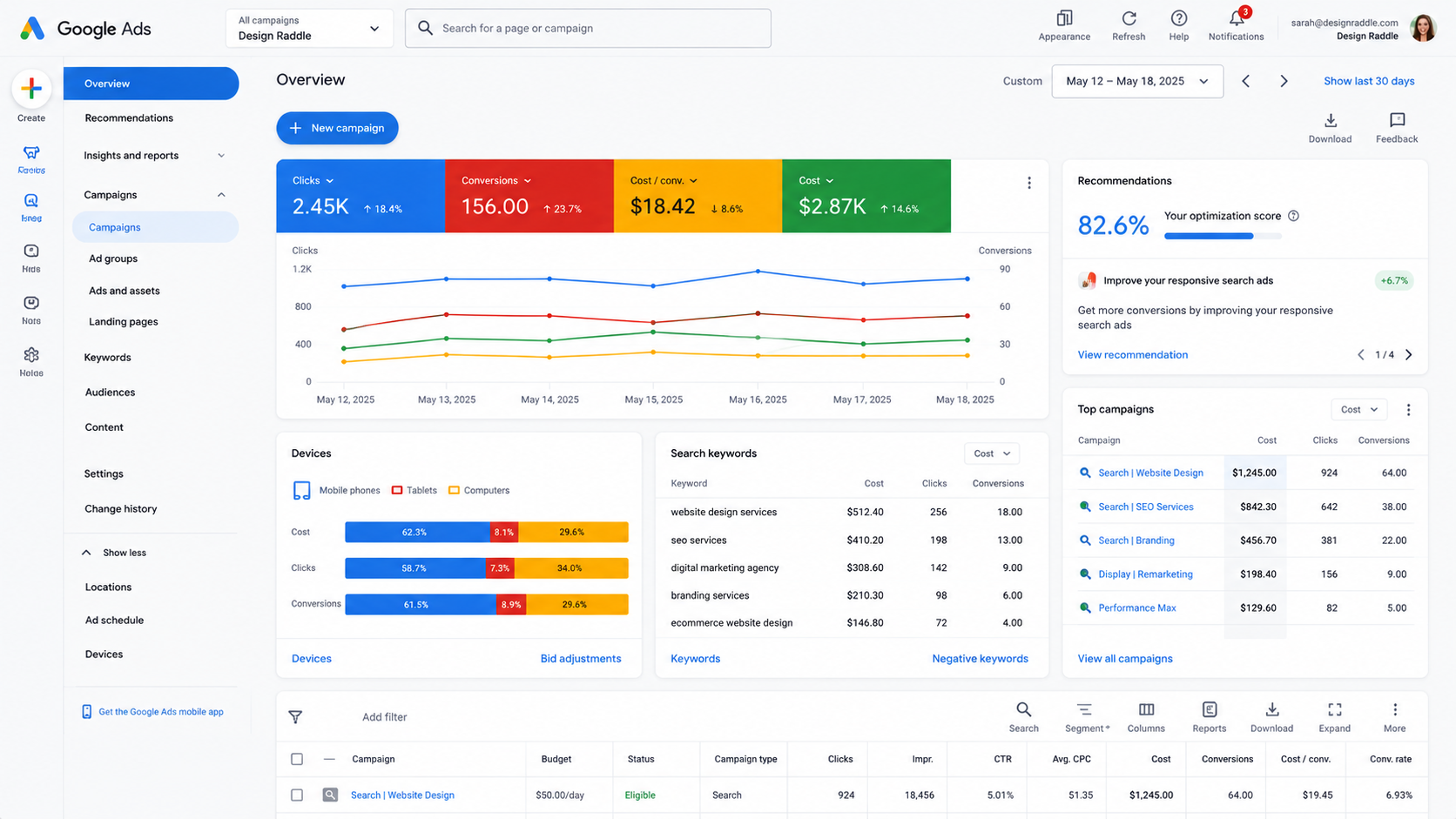Click the Add filter field
Image resolution: width=1456 pixels, height=819 pixels.
[384, 717]
